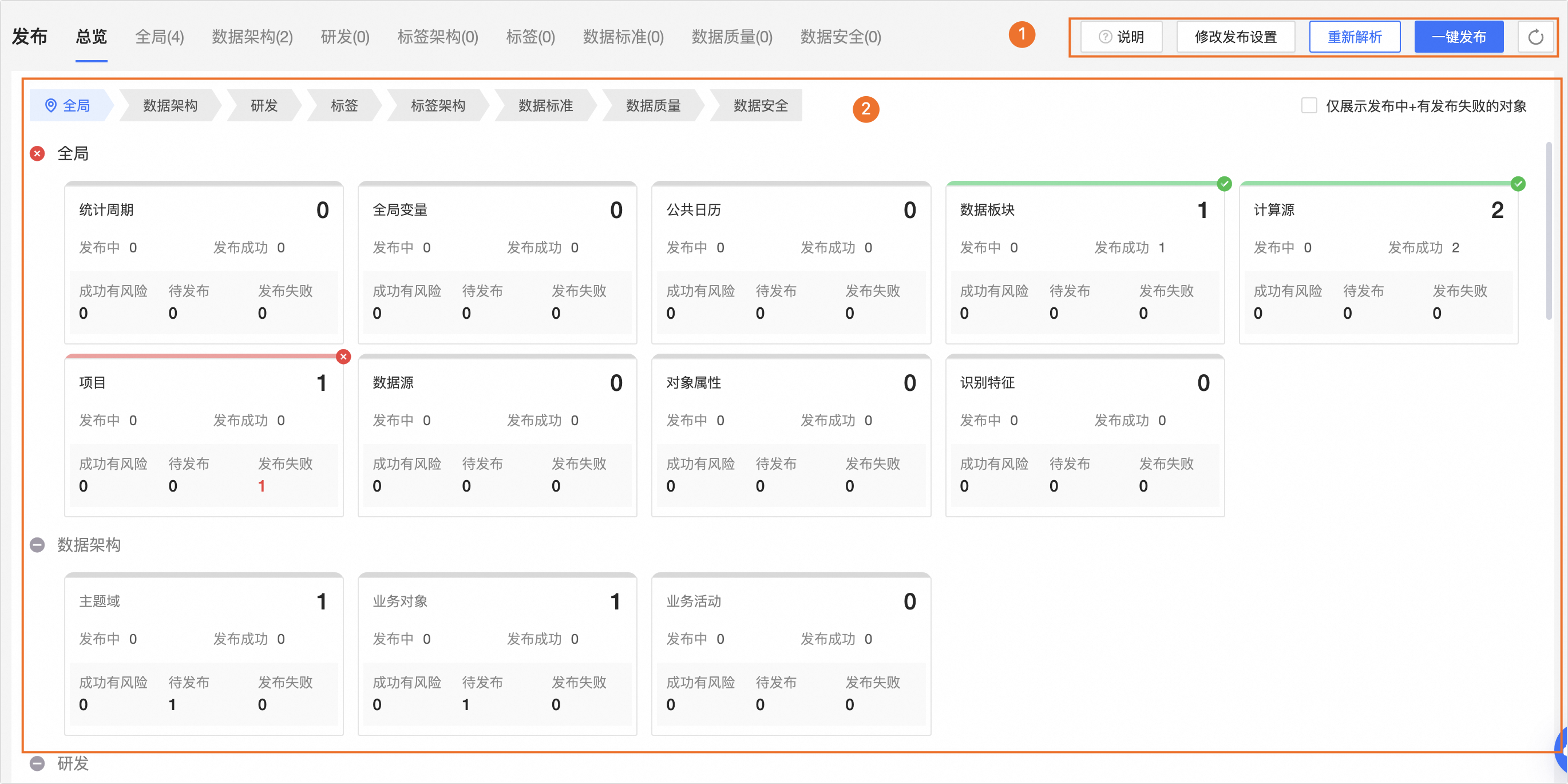Click the red error icon beside 全局 heading

click(x=37, y=153)
